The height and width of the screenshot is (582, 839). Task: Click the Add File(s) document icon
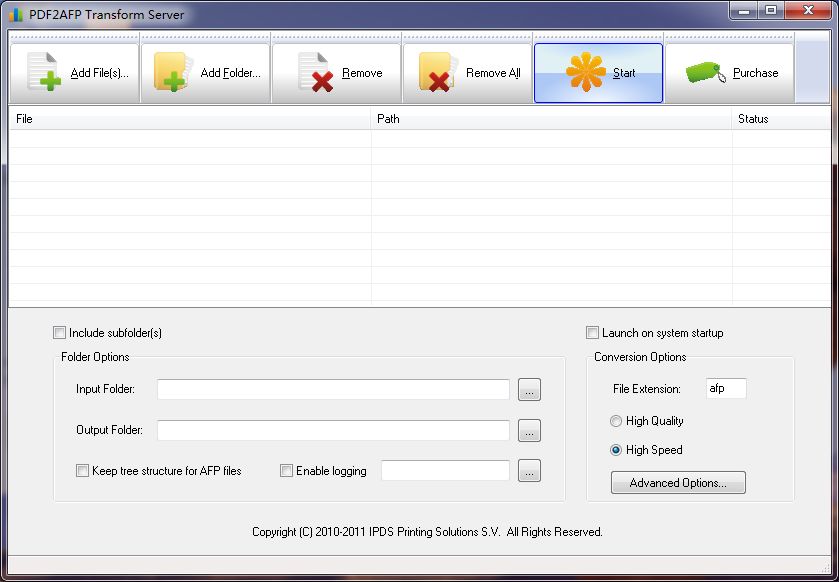tap(44, 72)
